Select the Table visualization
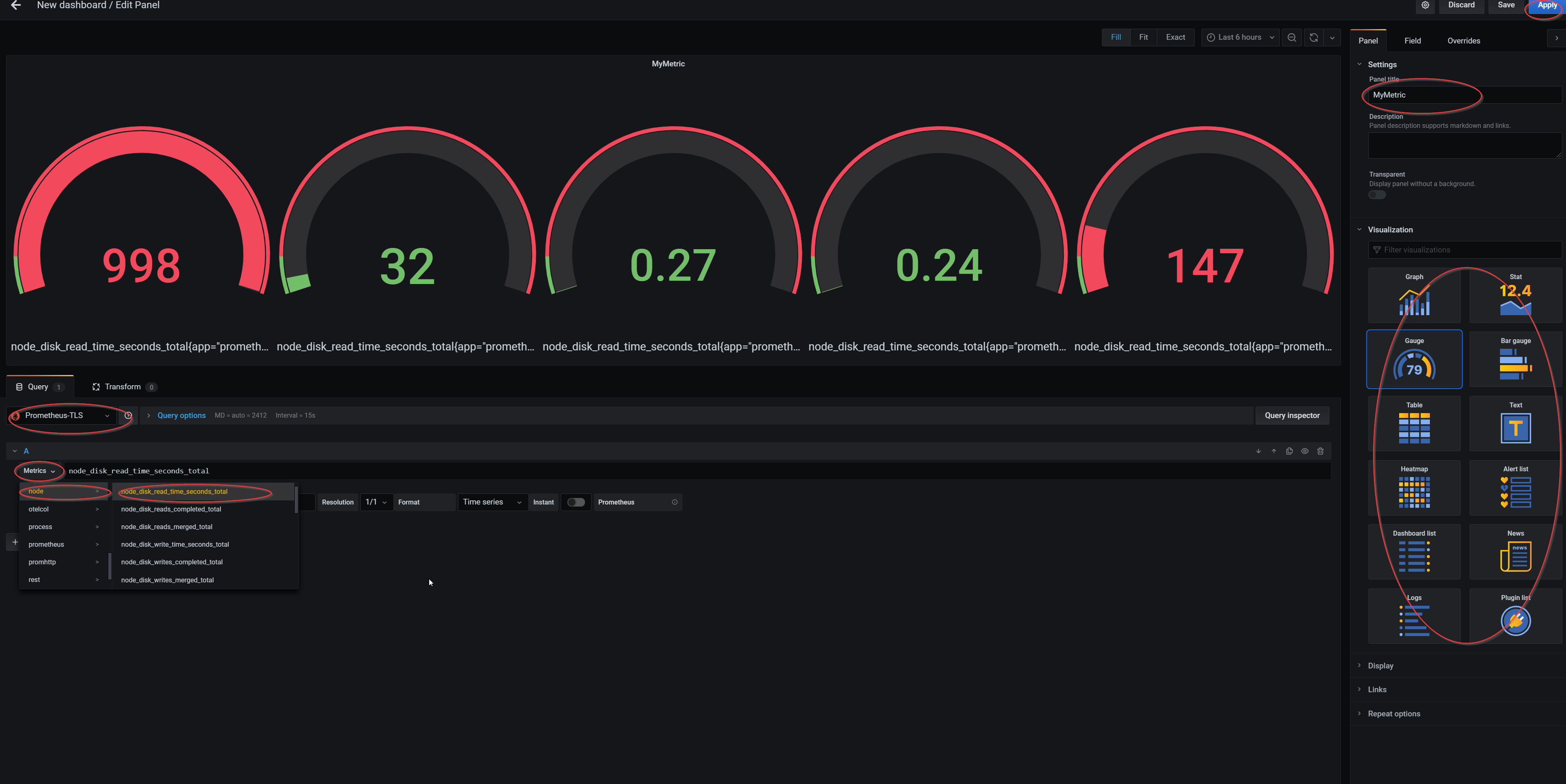Screen dimensions: 1566x784 (x=1414, y=424)
